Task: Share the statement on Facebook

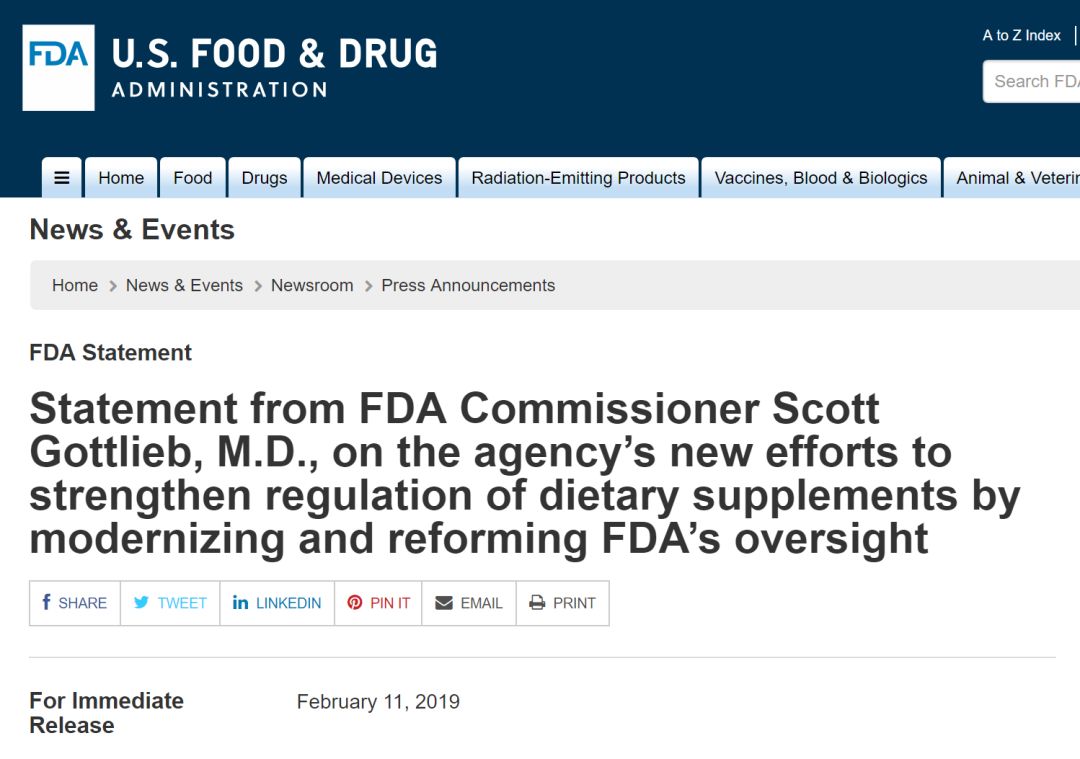Action: point(75,603)
